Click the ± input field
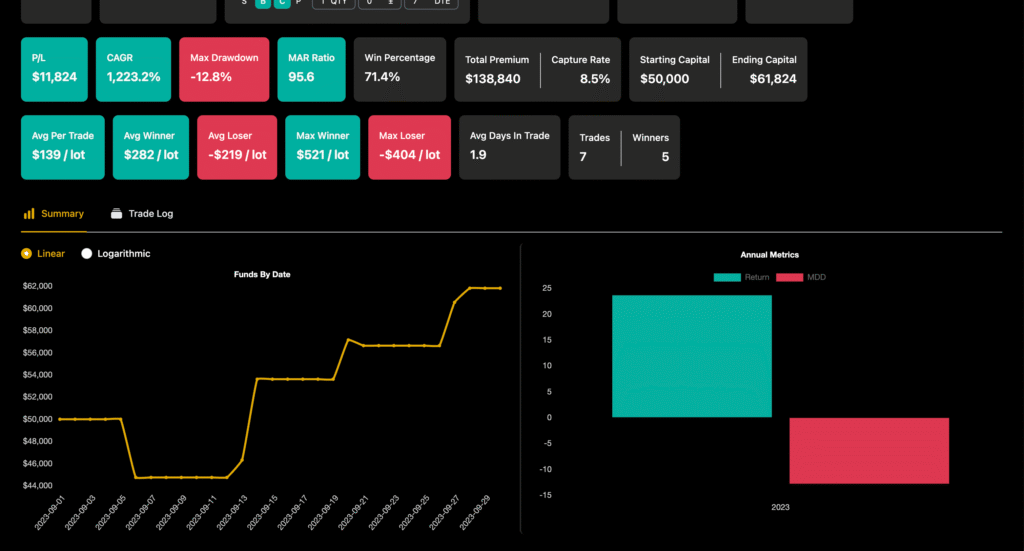The height and width of the screenshot is (551, 1024). [x=380, y=3]
